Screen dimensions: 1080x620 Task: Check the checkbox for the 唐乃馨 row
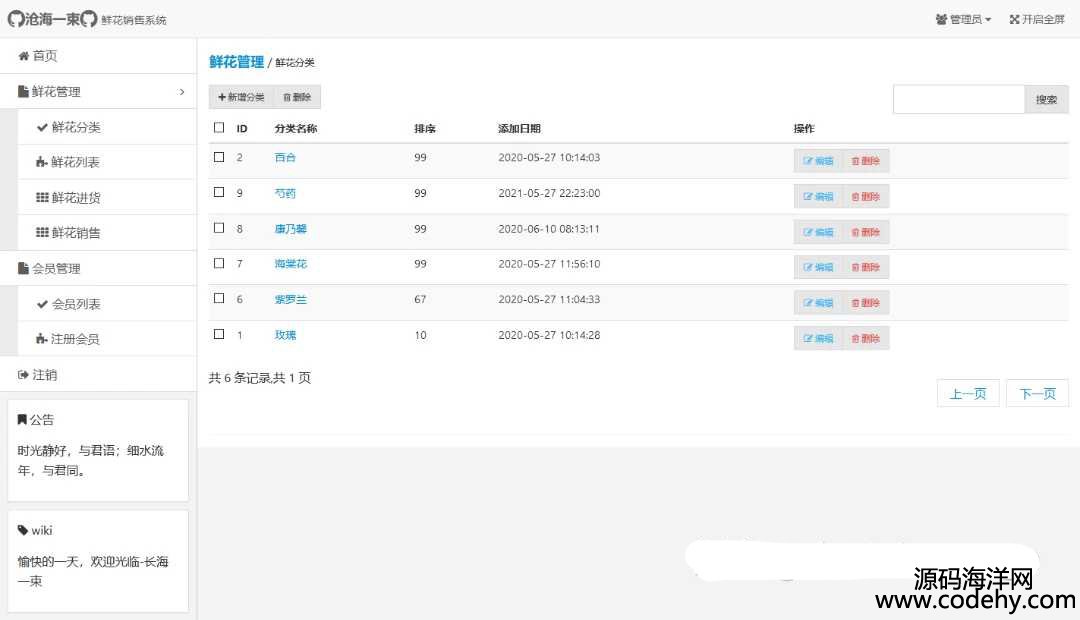pyautogui.click(x=219, y=228)
